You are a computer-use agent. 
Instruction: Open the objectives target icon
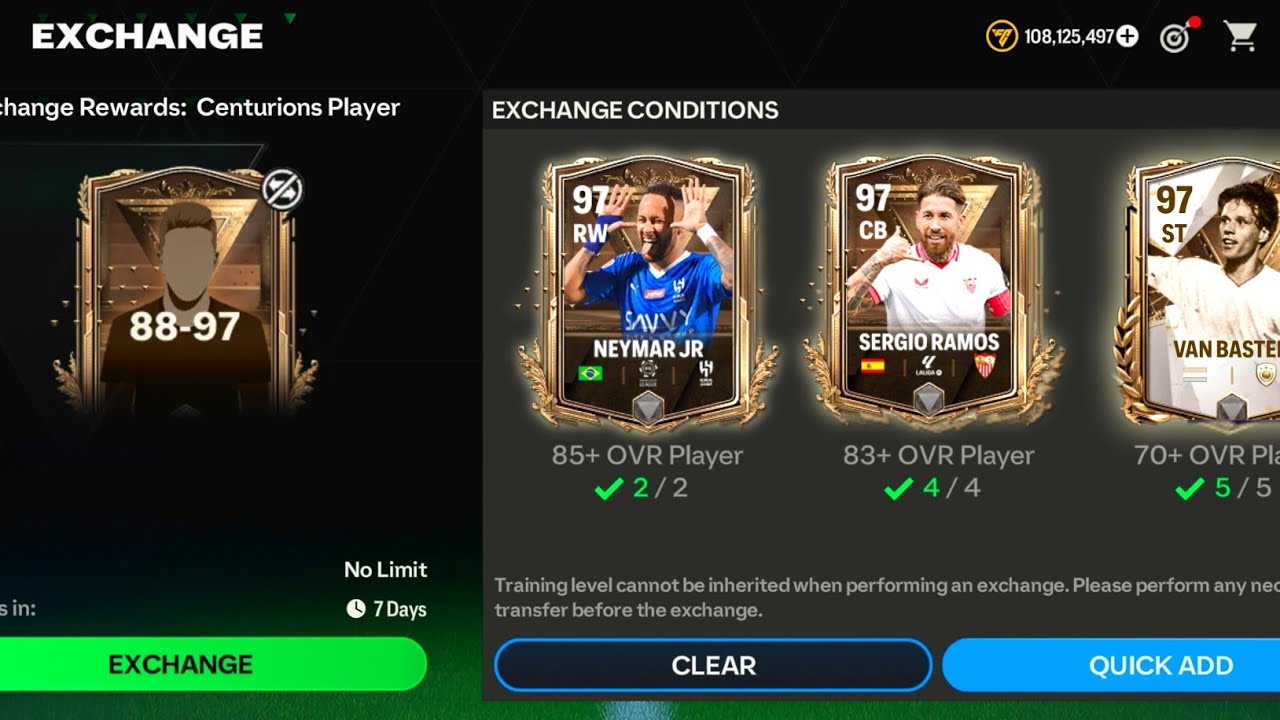tap(1176, 37)
